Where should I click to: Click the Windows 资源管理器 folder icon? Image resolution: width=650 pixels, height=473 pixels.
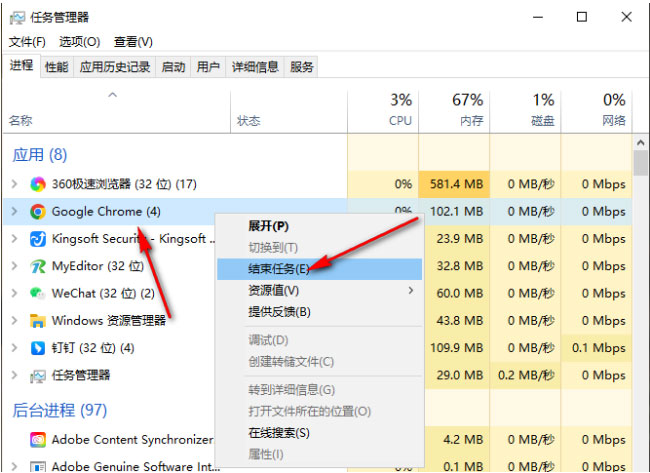(x=38, y=321)
